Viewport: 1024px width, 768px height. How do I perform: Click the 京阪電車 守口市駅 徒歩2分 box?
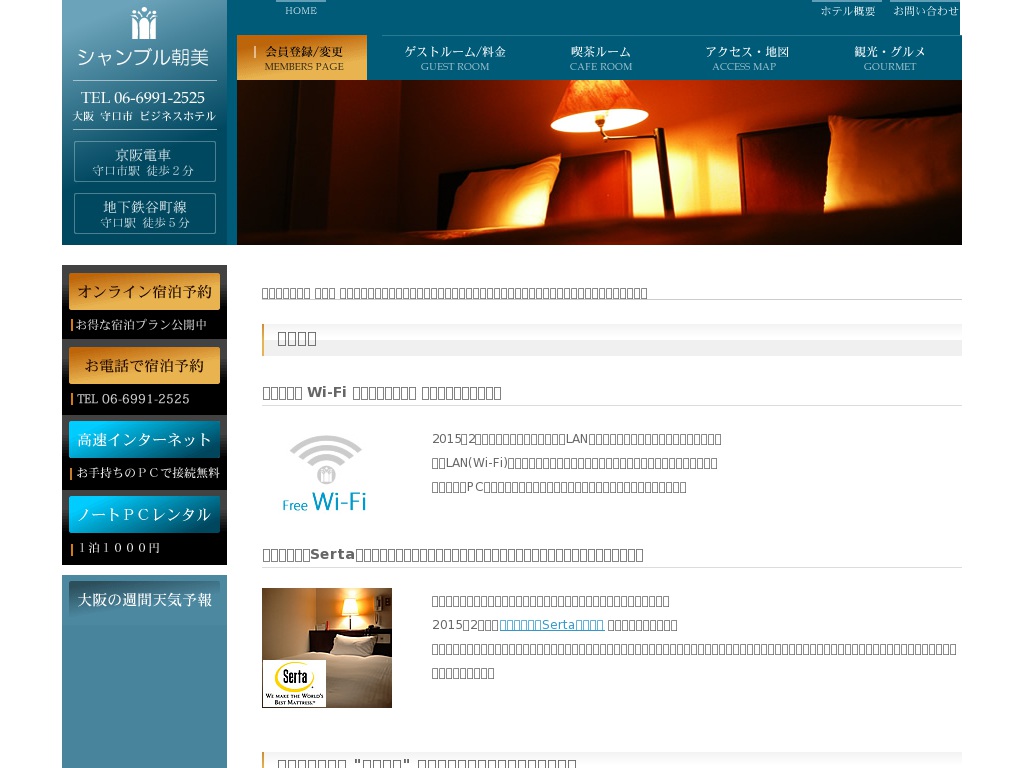tap(144, 161)
